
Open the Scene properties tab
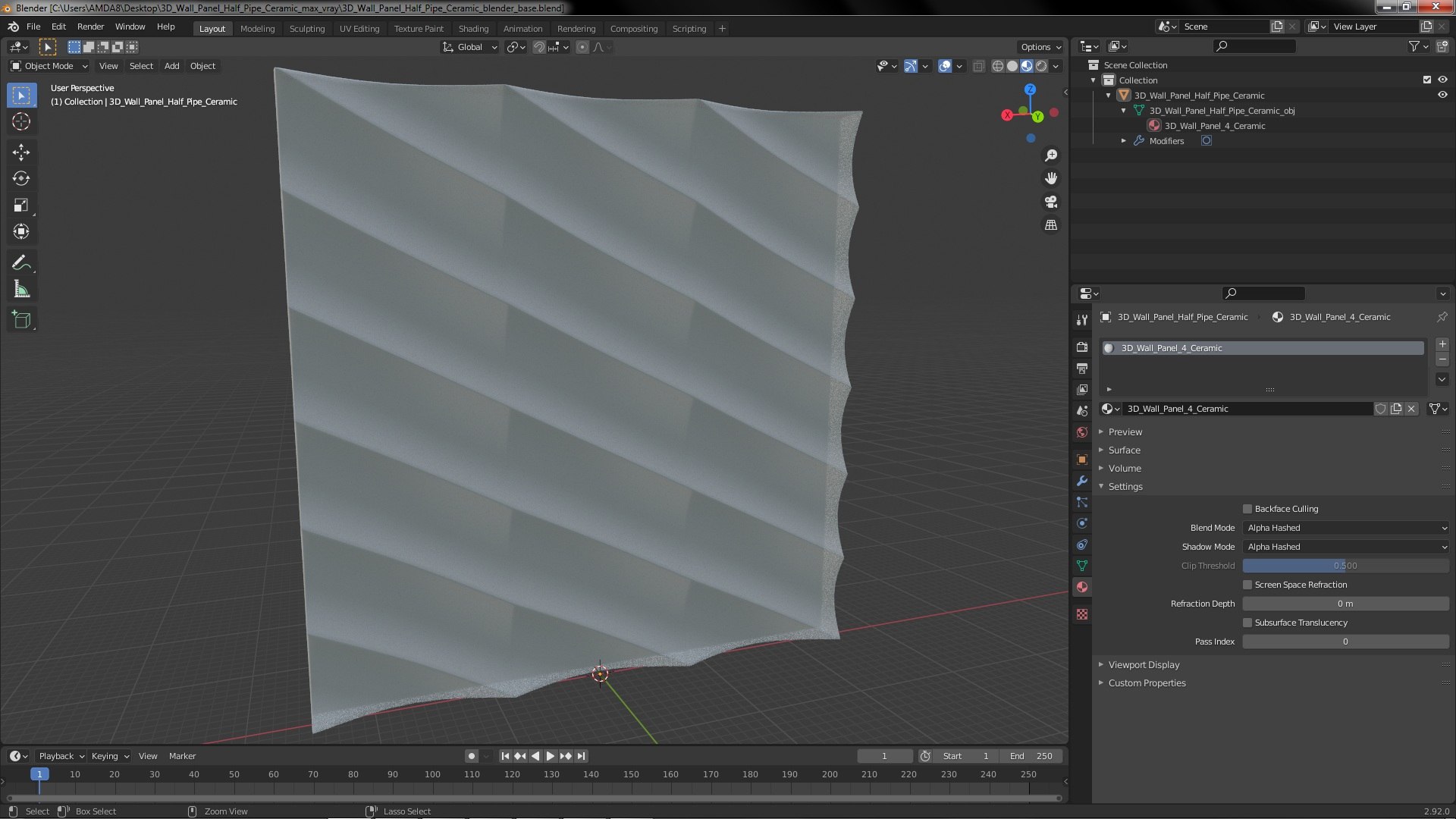pyautogui.click(x=1082, y=410)
